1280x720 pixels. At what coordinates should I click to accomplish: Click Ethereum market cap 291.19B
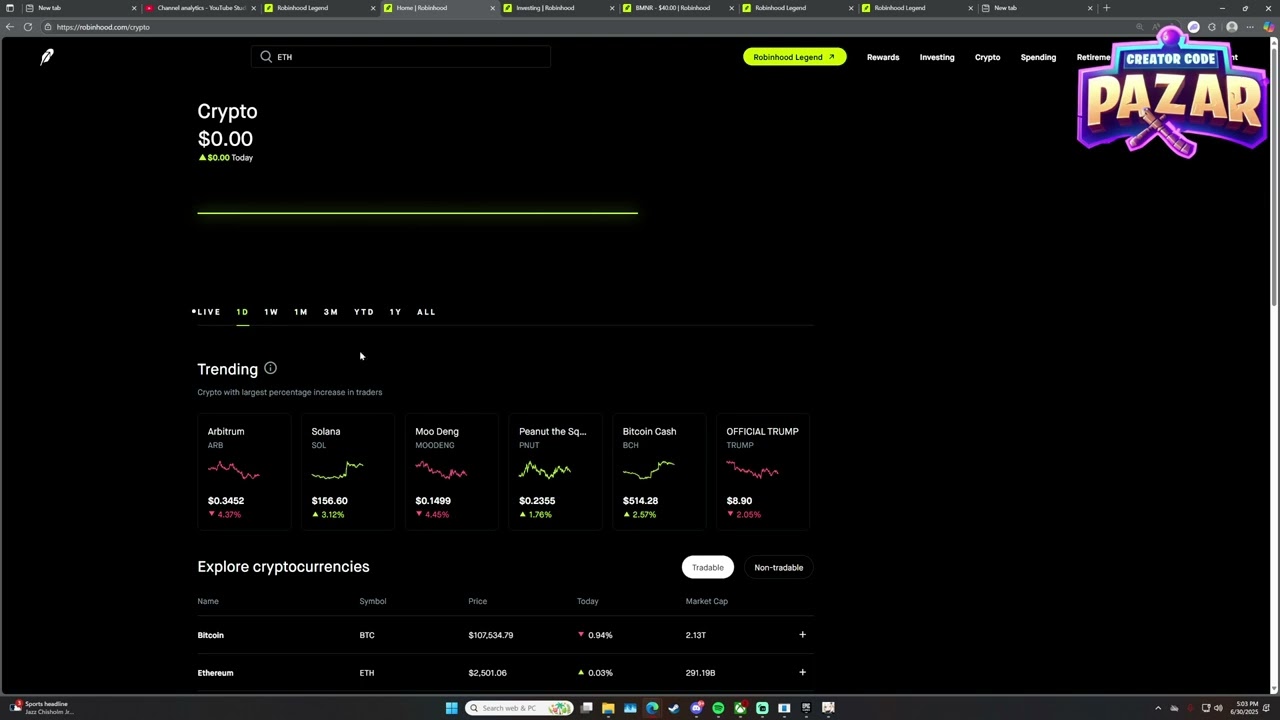pos(700,673)
